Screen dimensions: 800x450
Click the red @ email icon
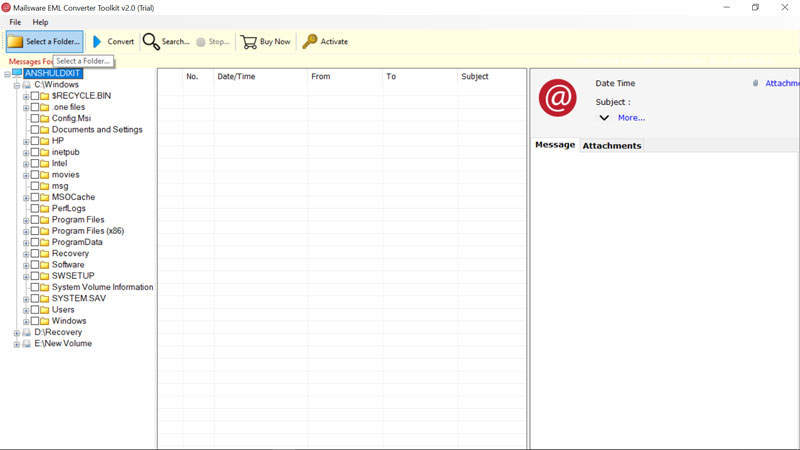pyautogui.click(x=558, y=98)
